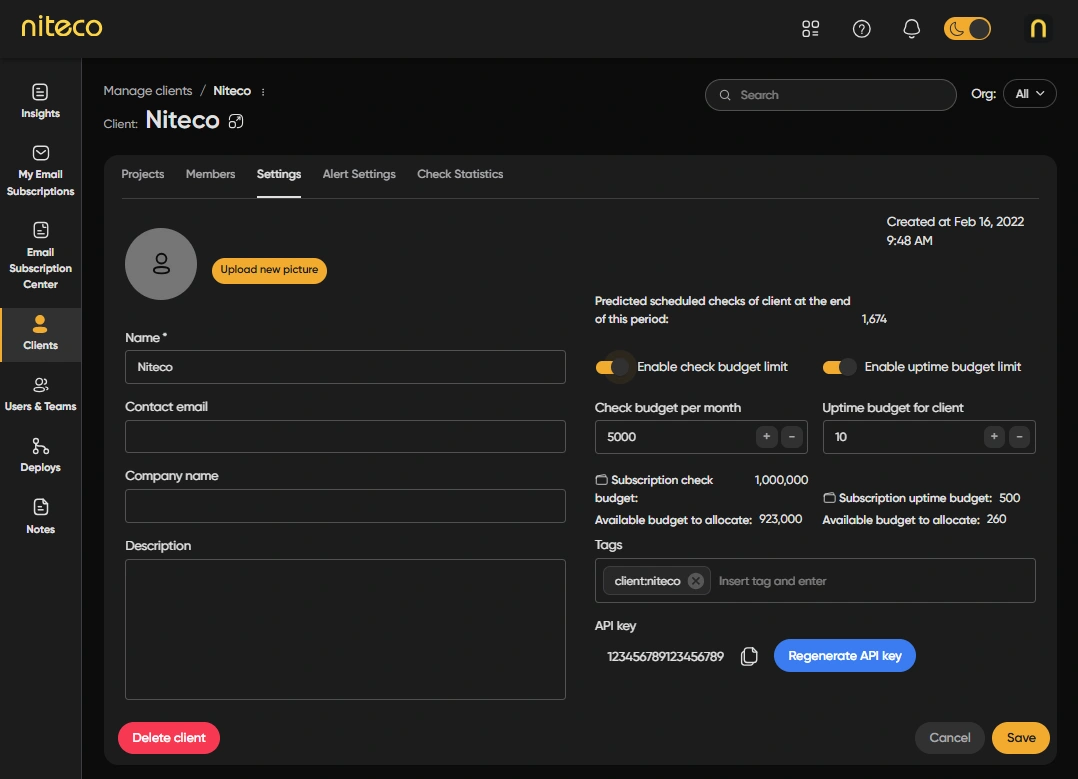Increase Uptime budget for client with plus
Image resolution: width=1078 pixels, height=779 pixels.
click(x=994, y=437)
